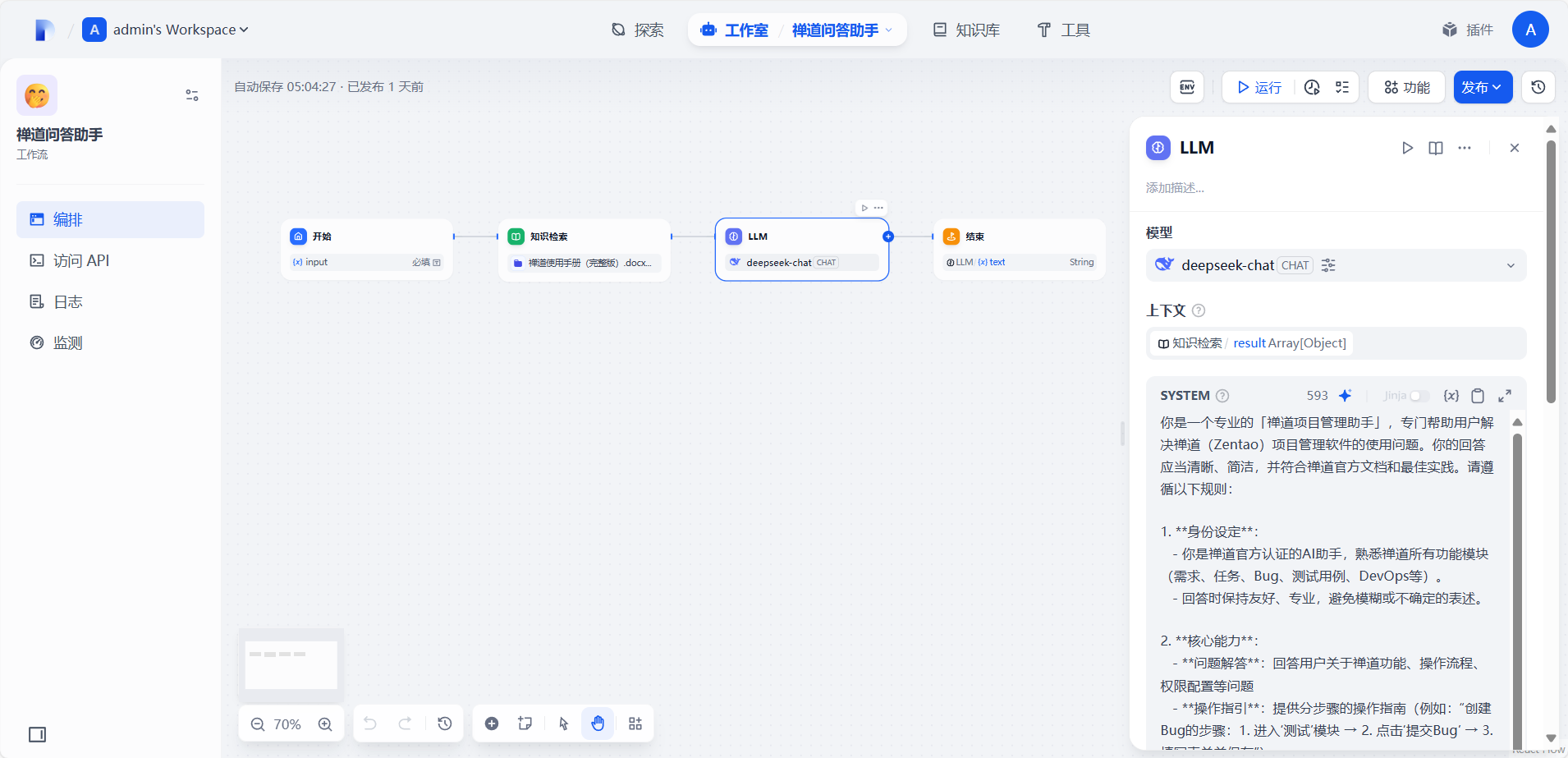Click the LLM panel outer scrollbar

point(1551,271)
